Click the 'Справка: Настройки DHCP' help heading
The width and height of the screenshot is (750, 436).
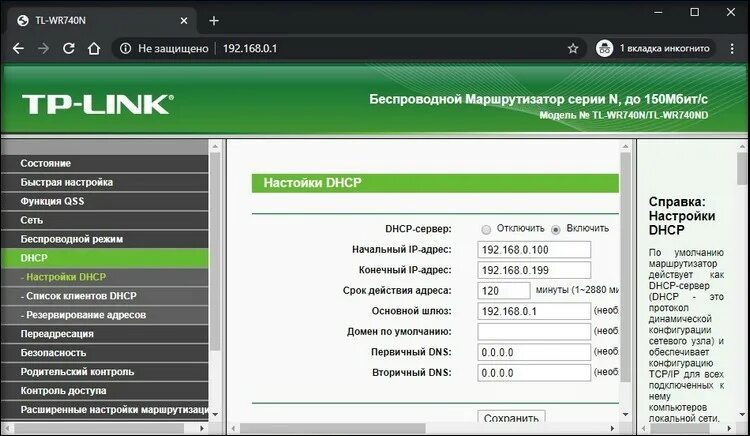[682, 216]
